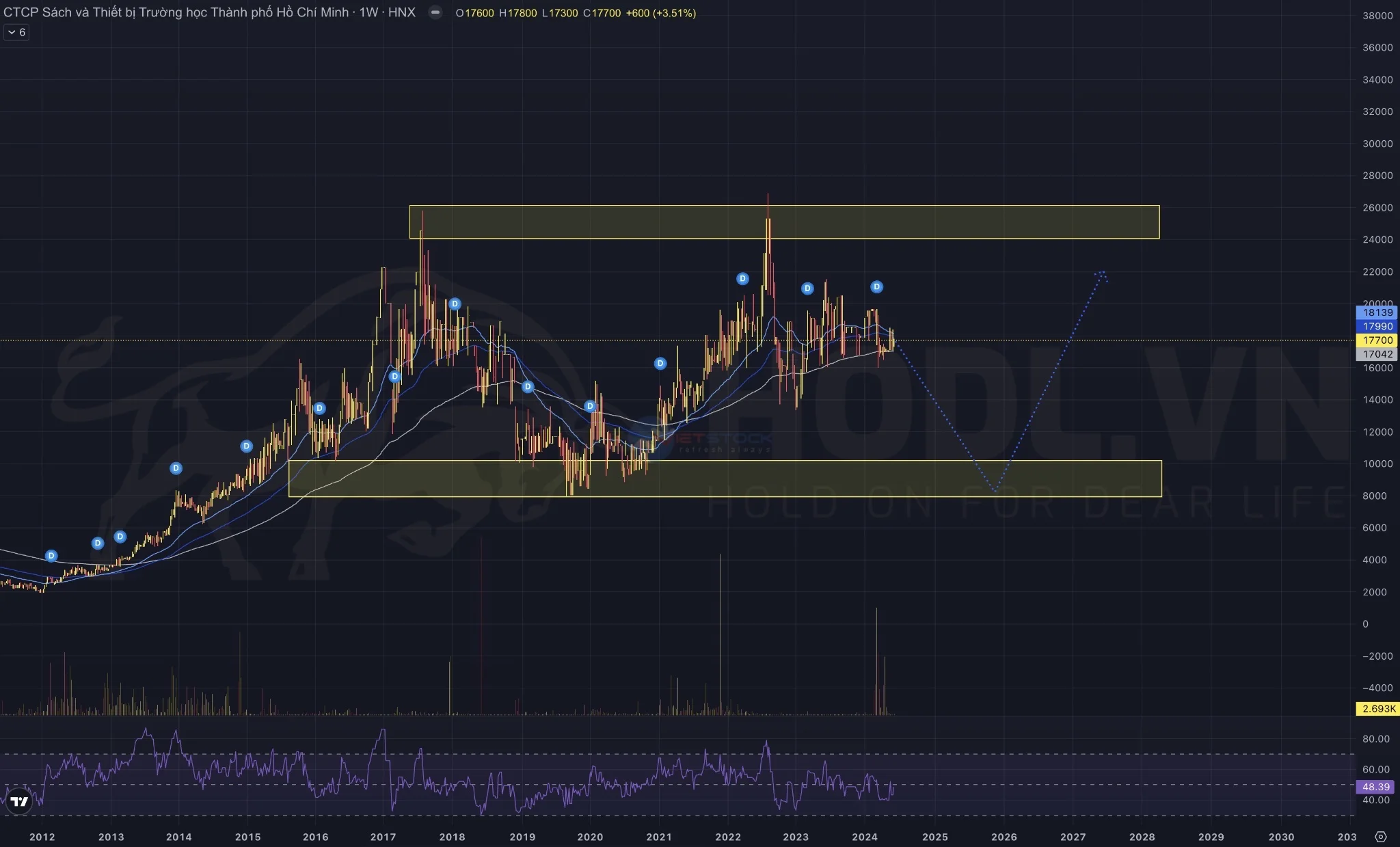Click the 2026 label on time axis

[1004, 837]
